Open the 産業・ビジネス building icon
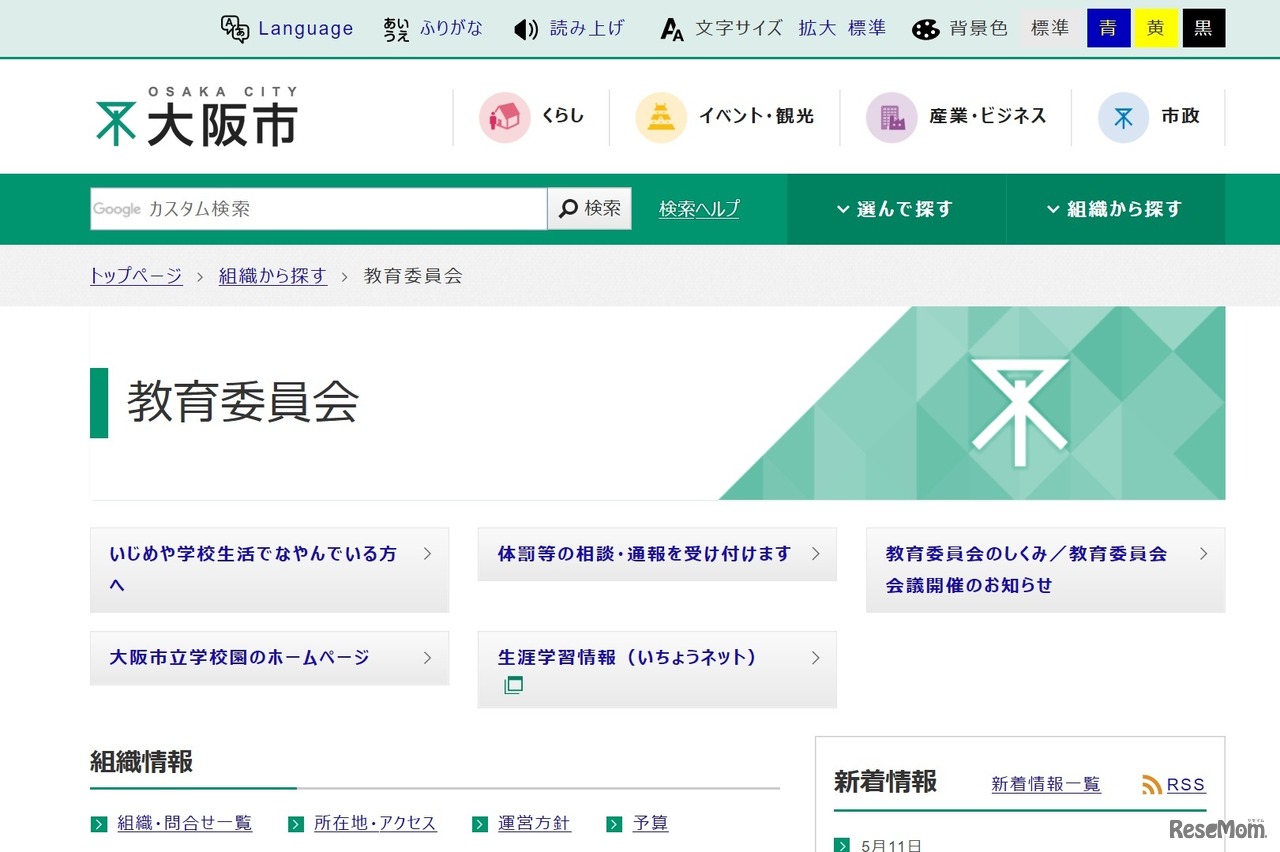The image size is (1280, 852). click(891, 117)
